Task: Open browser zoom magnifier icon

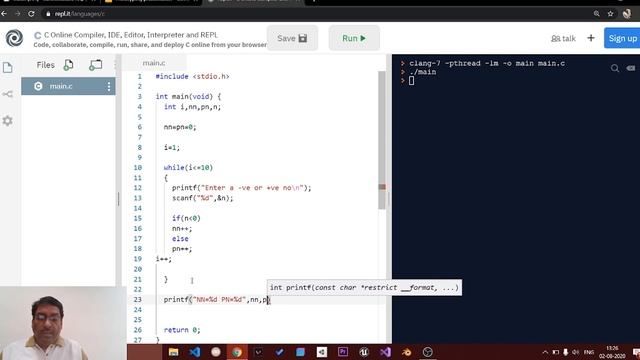Action: (x=597, y=13)
